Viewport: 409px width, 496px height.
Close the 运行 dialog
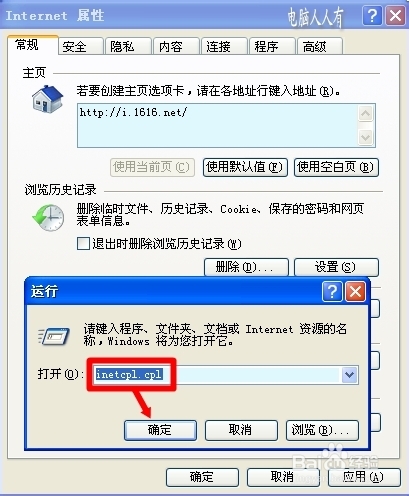pos(355,292)
